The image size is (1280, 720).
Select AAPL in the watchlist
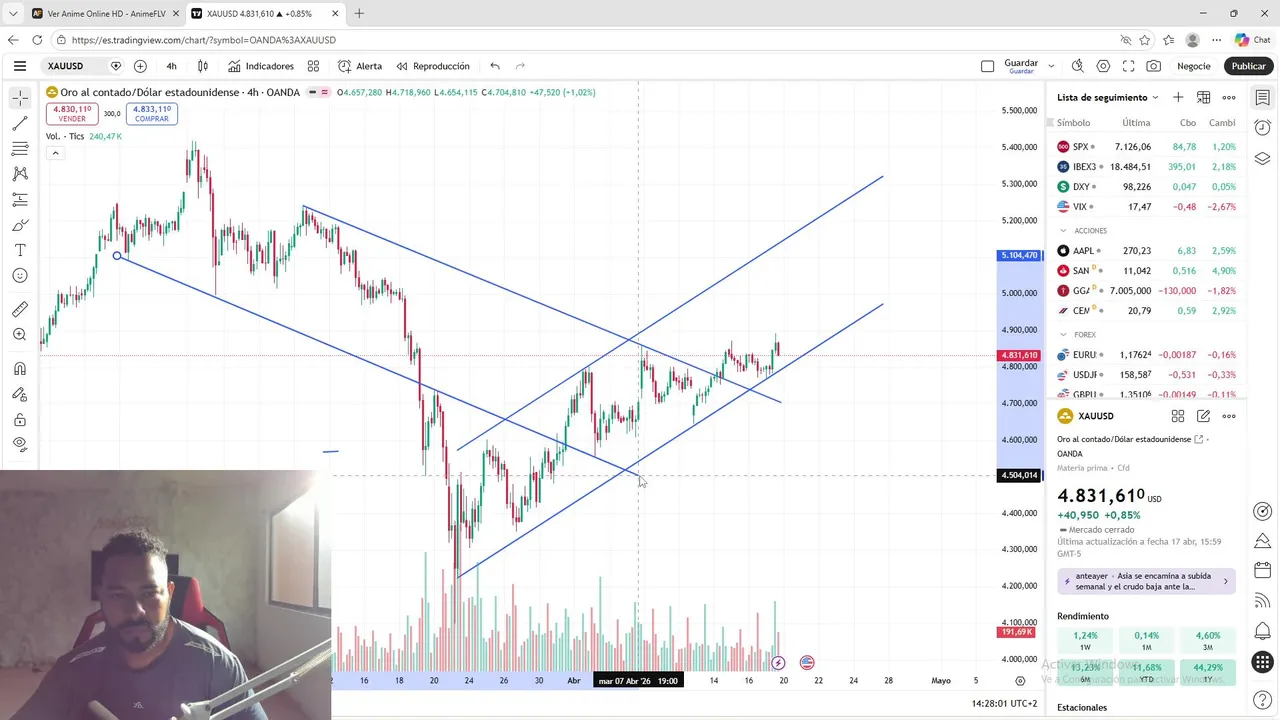(1146, 251)
